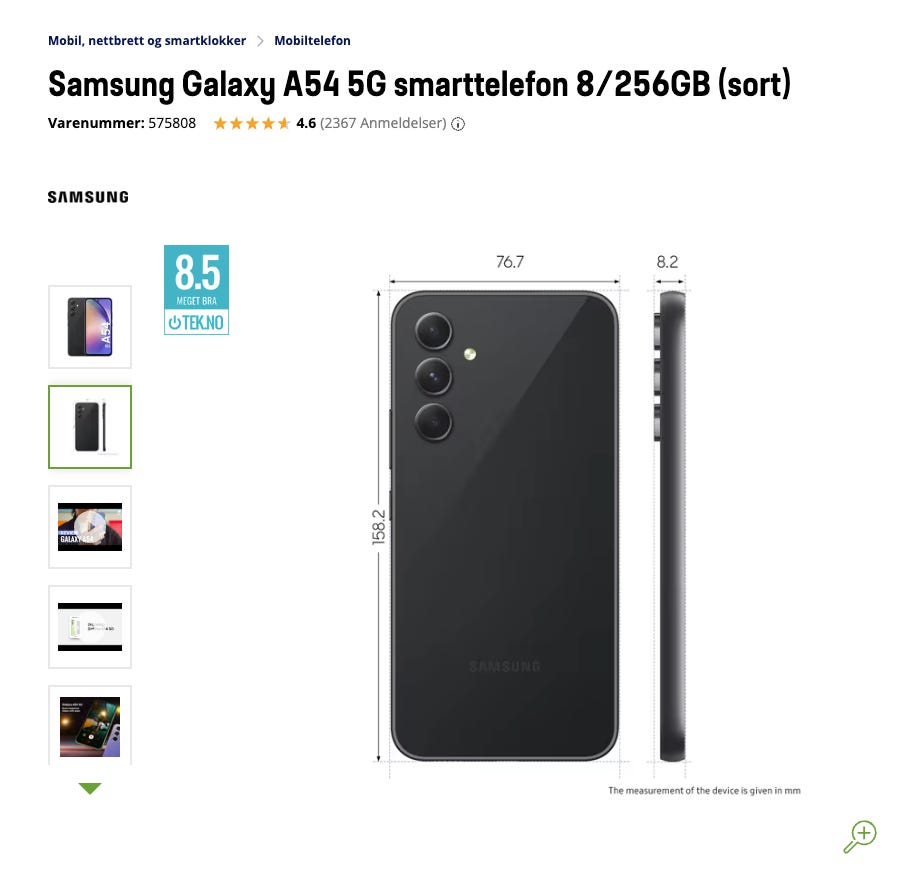Screen dimensions: 911x871
Task: Open the Tek.no 8.5 rating badge
Action: point(196,290)
